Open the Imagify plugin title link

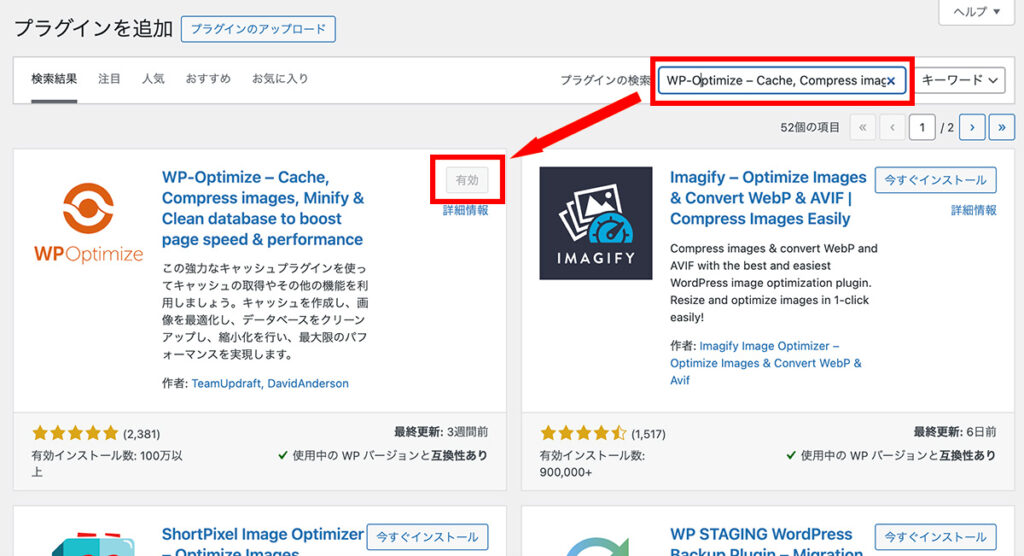coord(768,198)
